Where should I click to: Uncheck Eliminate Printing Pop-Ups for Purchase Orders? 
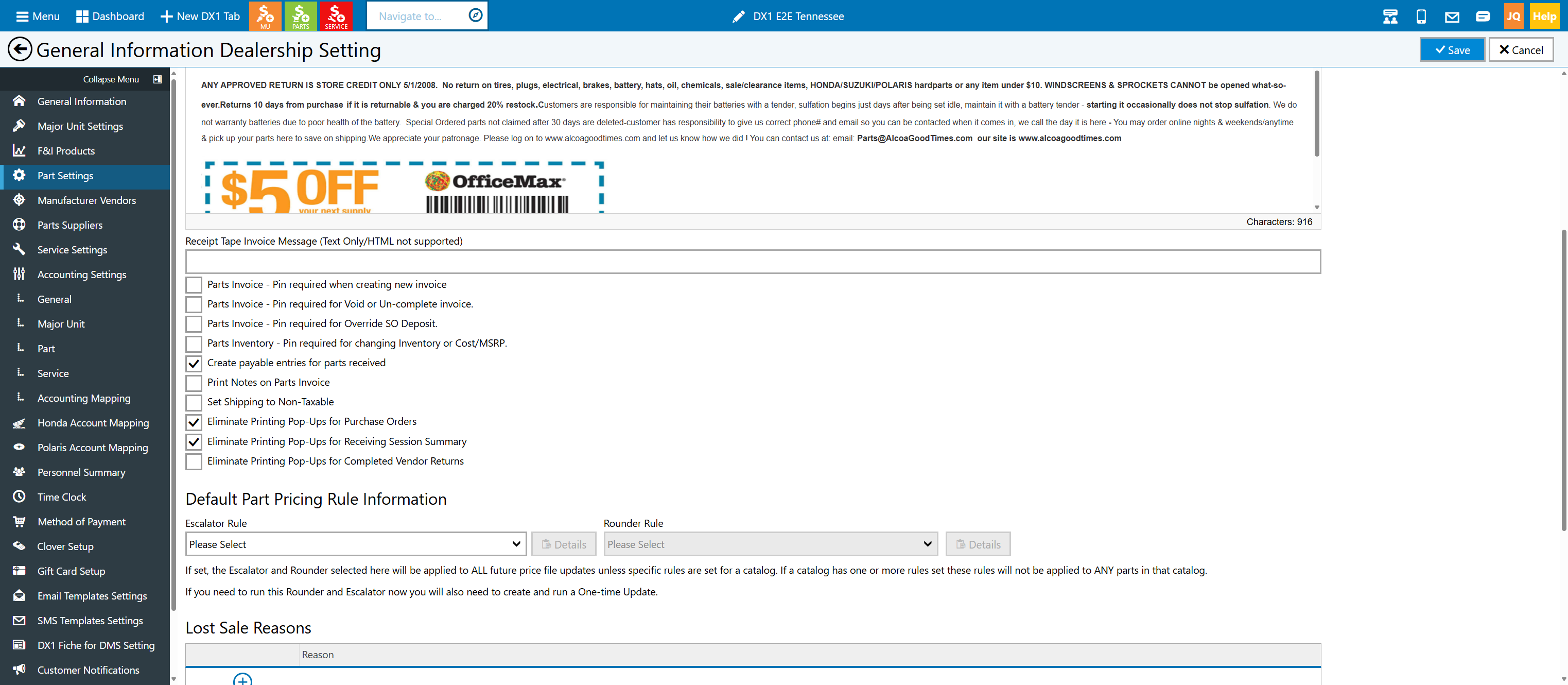coord(194,421)
